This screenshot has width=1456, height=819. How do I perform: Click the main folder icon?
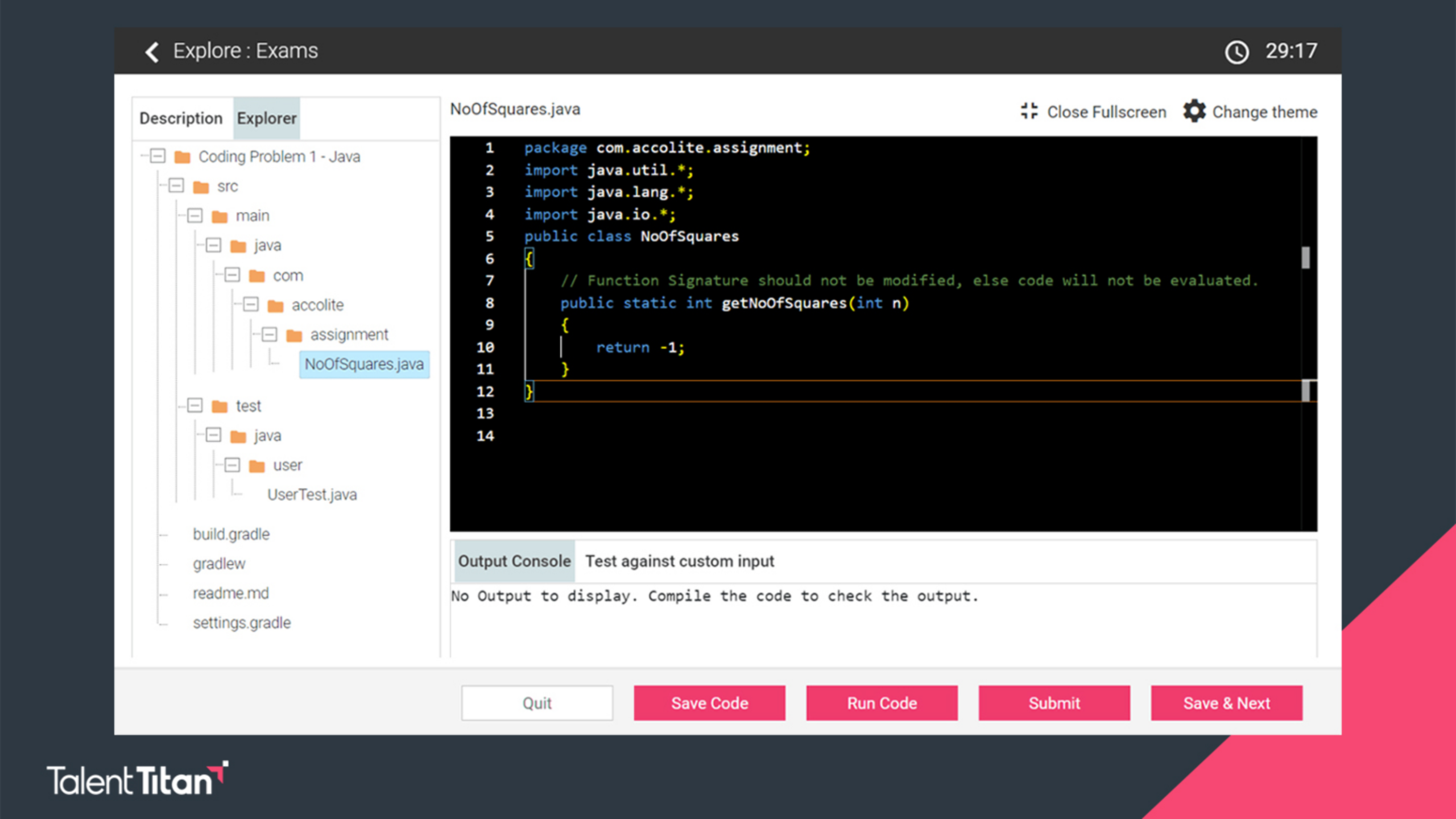pyautogui.click(x=220, y=216)
